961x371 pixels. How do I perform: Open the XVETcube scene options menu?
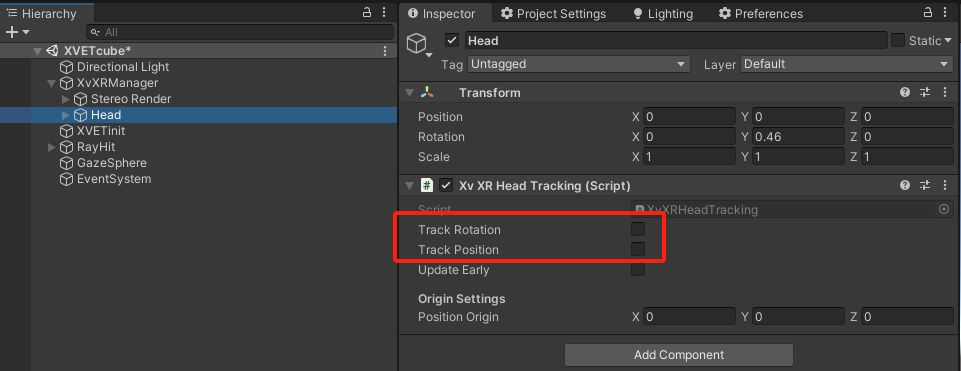coord(385,51)
